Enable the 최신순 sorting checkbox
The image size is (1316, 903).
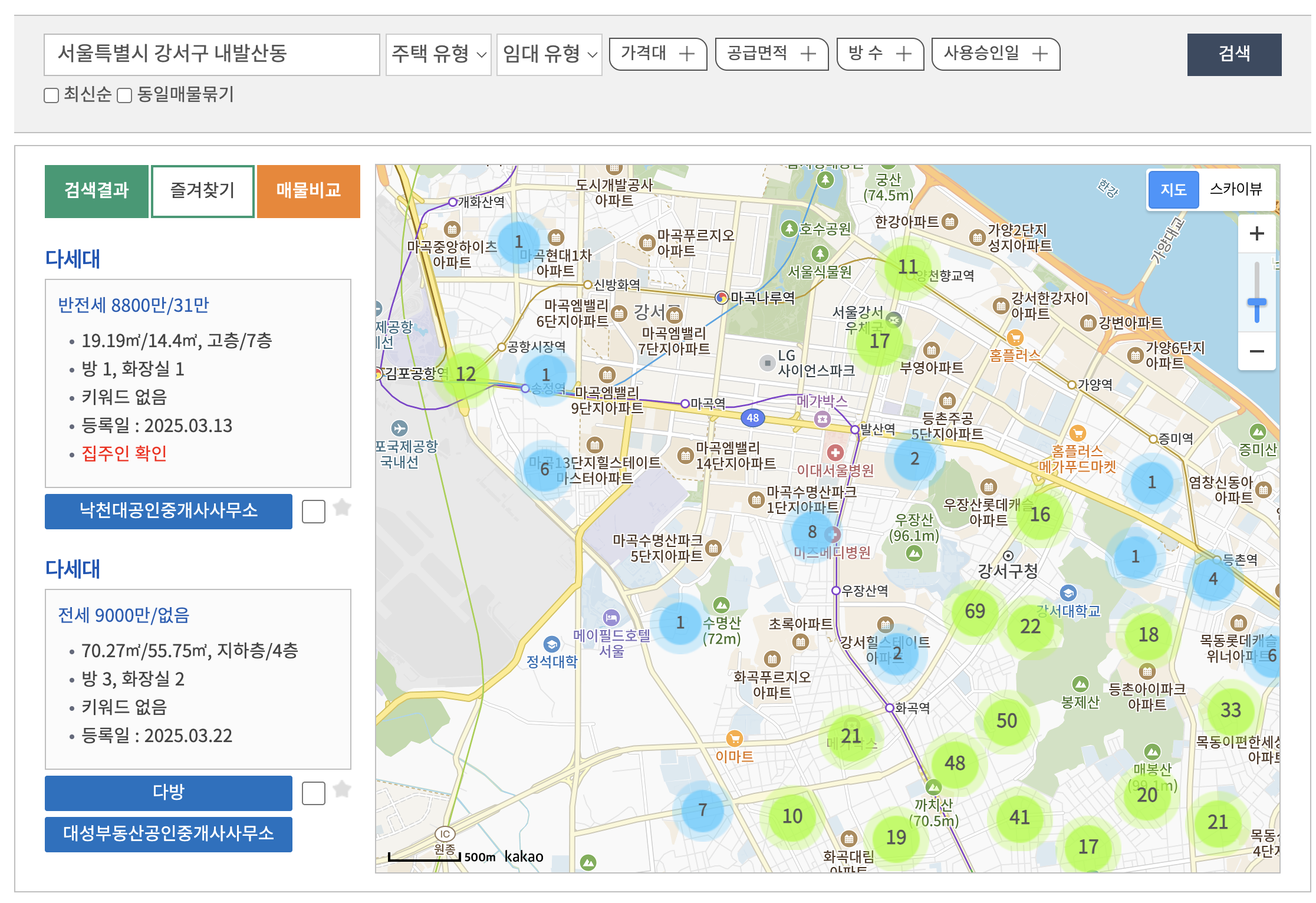(x=50, y=95)
